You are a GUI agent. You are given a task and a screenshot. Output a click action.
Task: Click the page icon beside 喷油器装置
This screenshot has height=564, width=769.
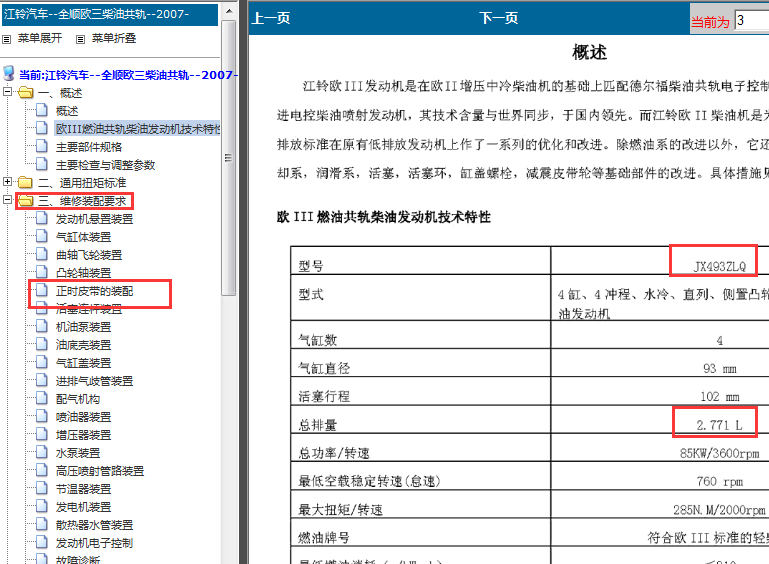(x=42, y=416)
